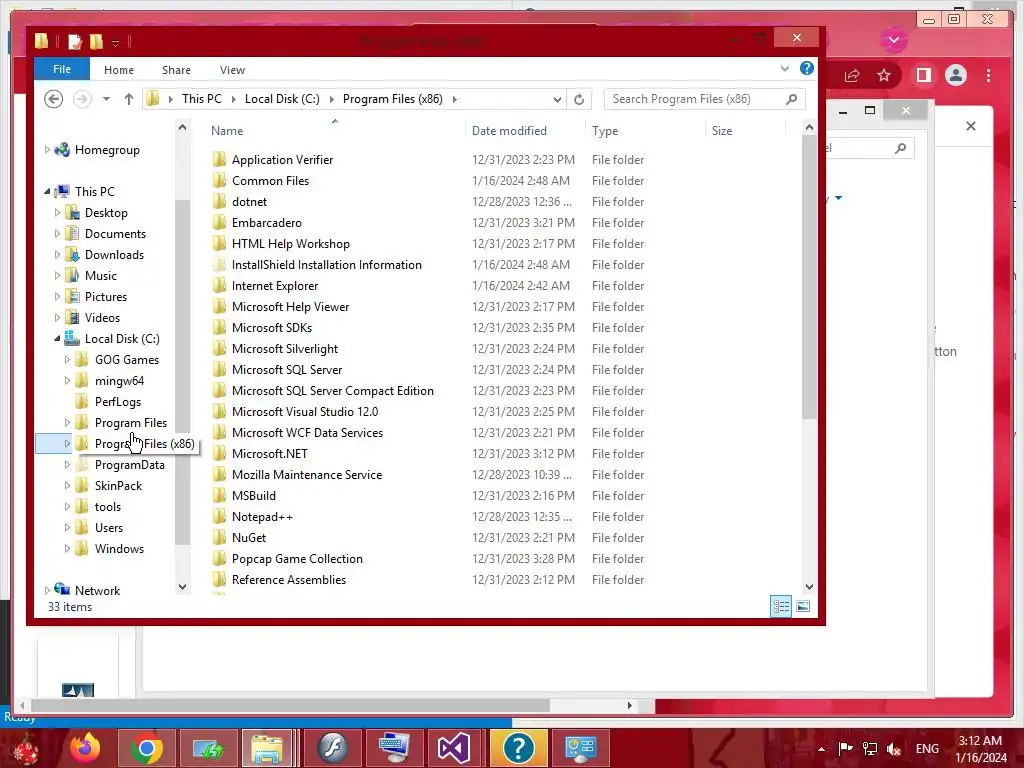The image size is (1024, 768).
Task: Open File Explorer taskbar icon
Action: click(x=267, y=748)
